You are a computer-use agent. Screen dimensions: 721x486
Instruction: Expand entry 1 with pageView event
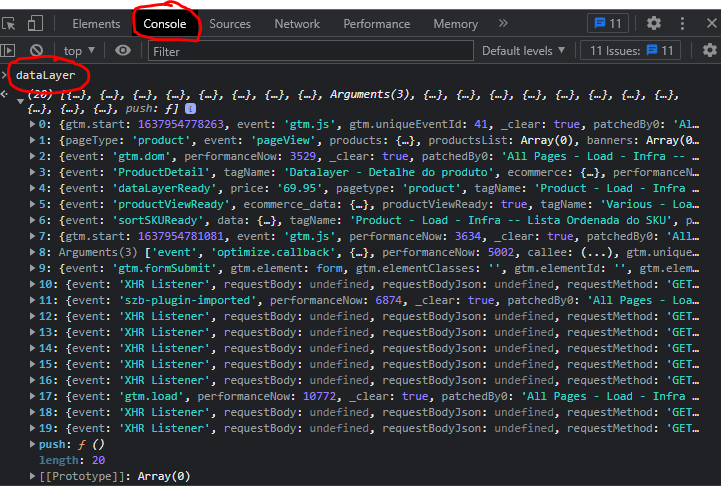[x=32, y=140]
